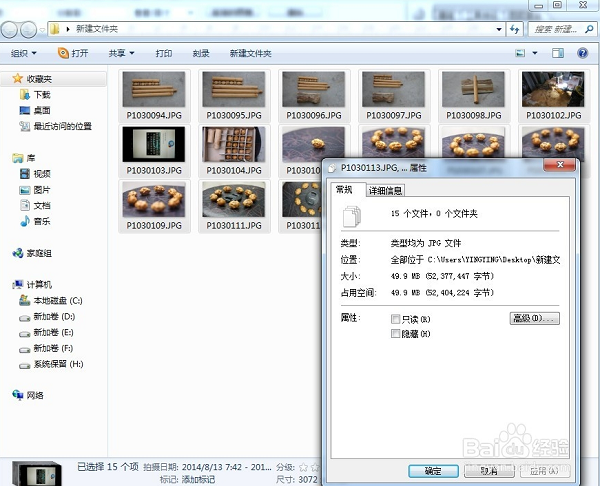
Task: Open the view options dropdown arrow
Action: (x=535, y=53)
